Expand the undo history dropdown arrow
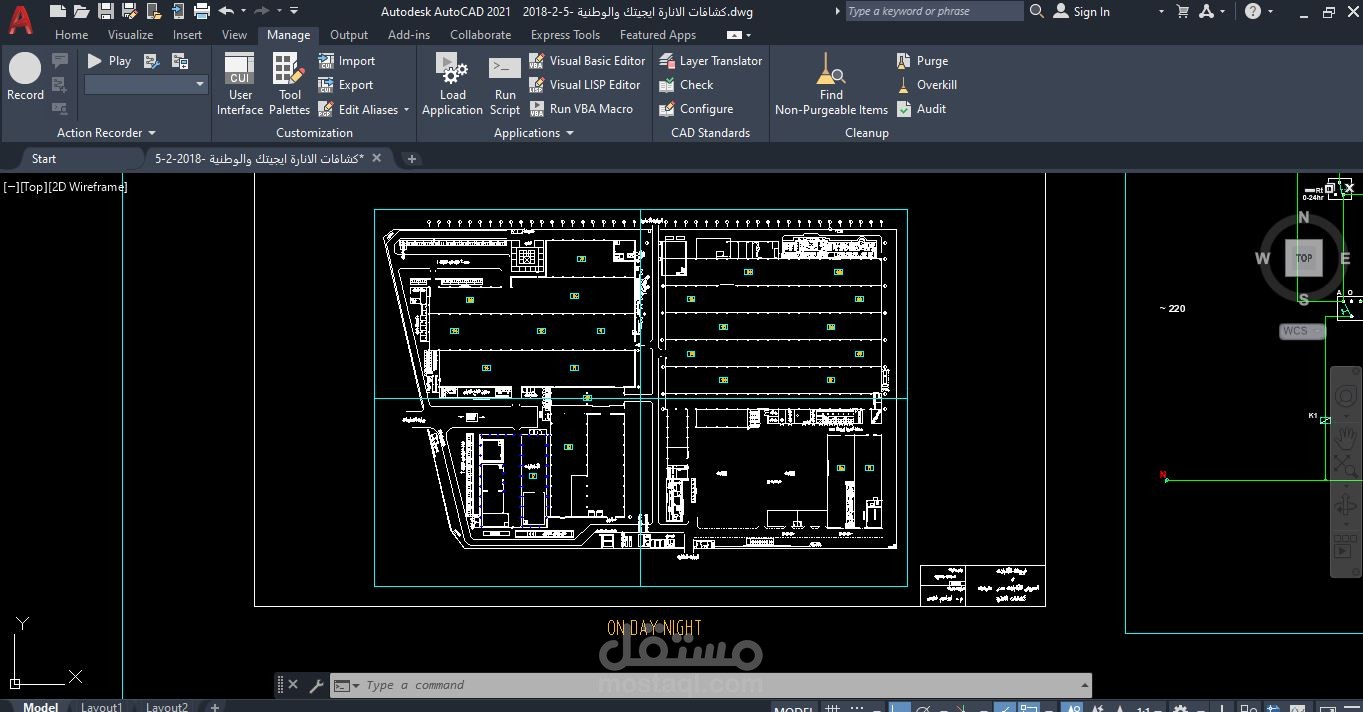 (243, 11)
